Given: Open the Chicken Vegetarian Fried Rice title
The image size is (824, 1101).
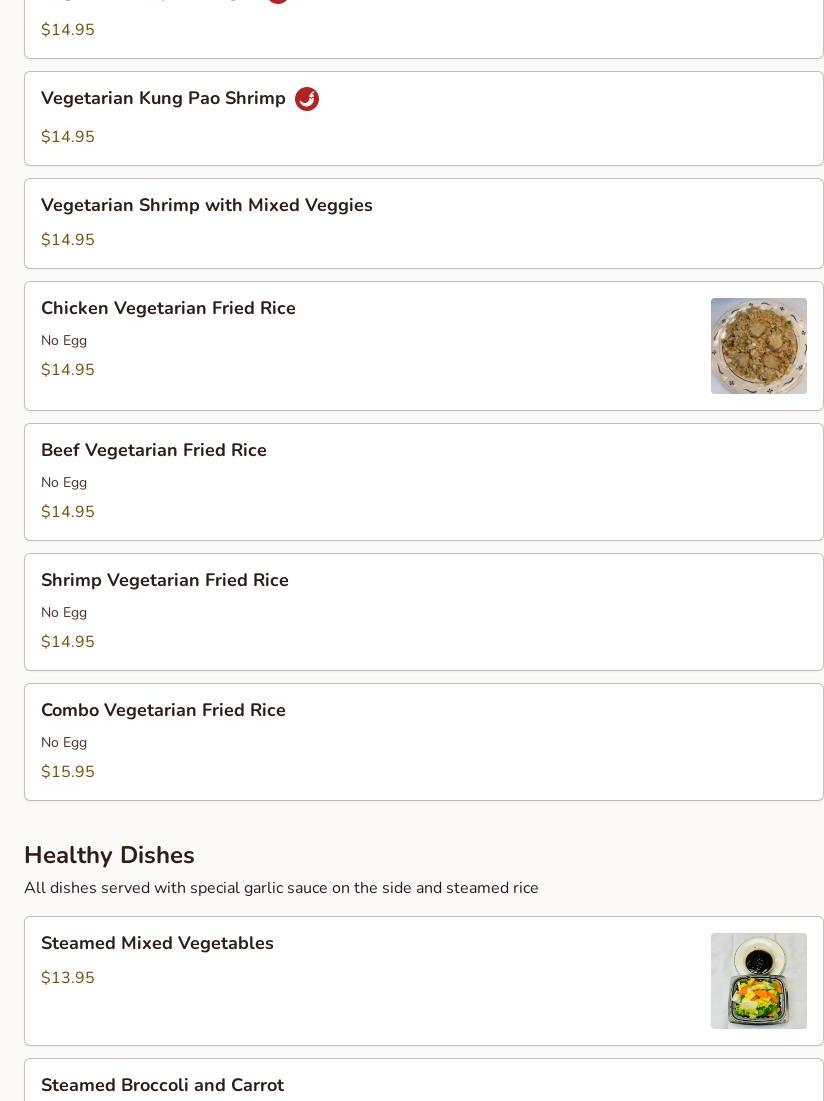Looking at the screenshot, I should tap(168, 308).
